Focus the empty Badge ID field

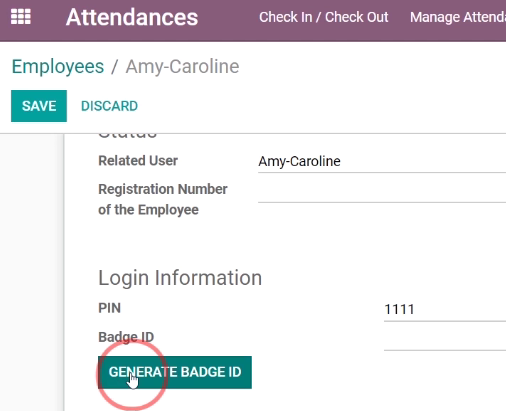tap(445, 339)
